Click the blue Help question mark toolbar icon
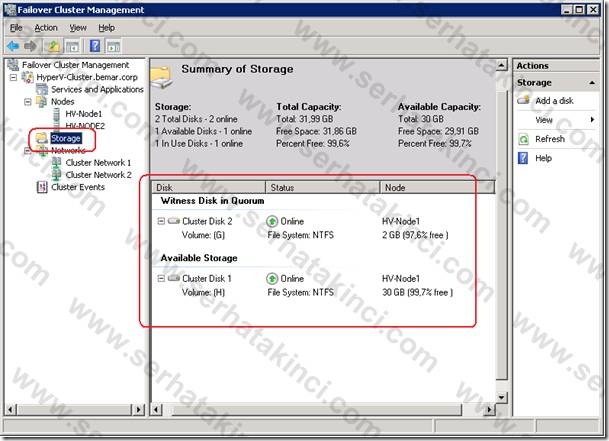609x441 pixels. coord(95,46)
